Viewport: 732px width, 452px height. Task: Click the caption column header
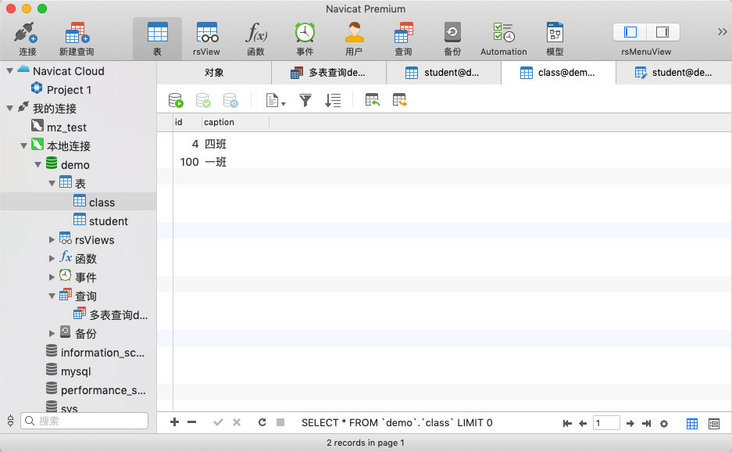(236, 122)
